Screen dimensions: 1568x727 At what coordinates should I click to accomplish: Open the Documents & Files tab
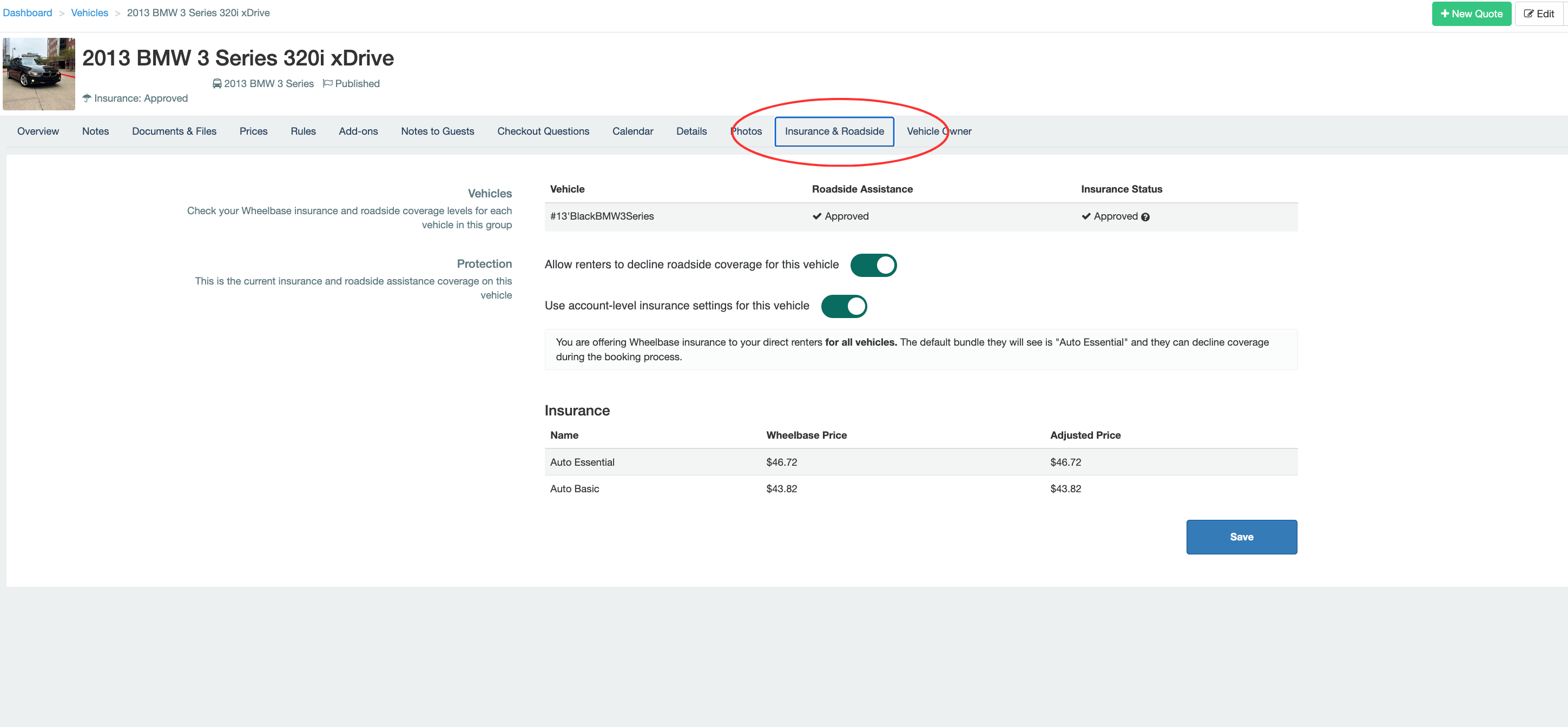pyautogui.click(x=174, y=131)
